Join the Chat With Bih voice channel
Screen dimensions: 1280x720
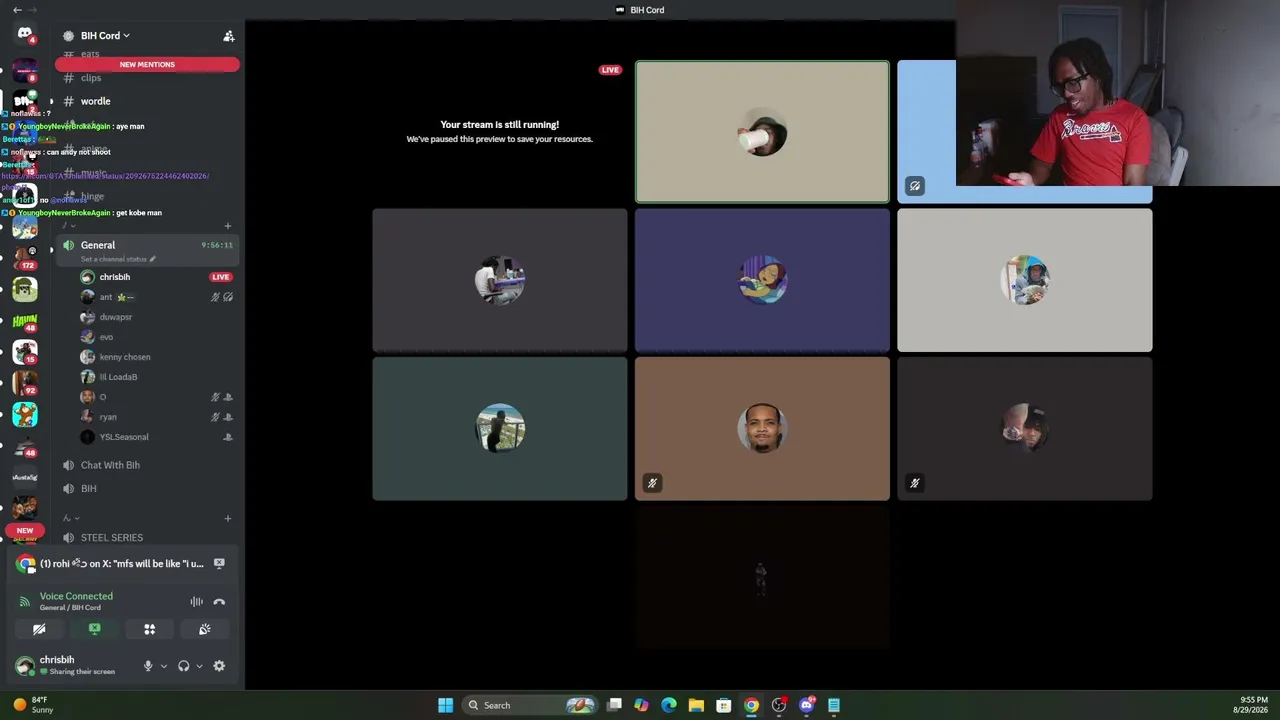click(147, 465)
